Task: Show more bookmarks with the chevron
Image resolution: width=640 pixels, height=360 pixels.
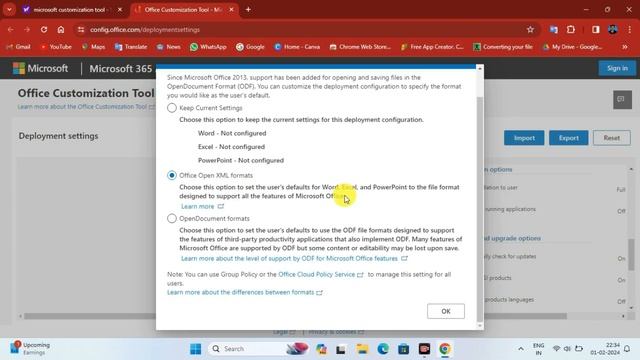Action: coord(625,47)
